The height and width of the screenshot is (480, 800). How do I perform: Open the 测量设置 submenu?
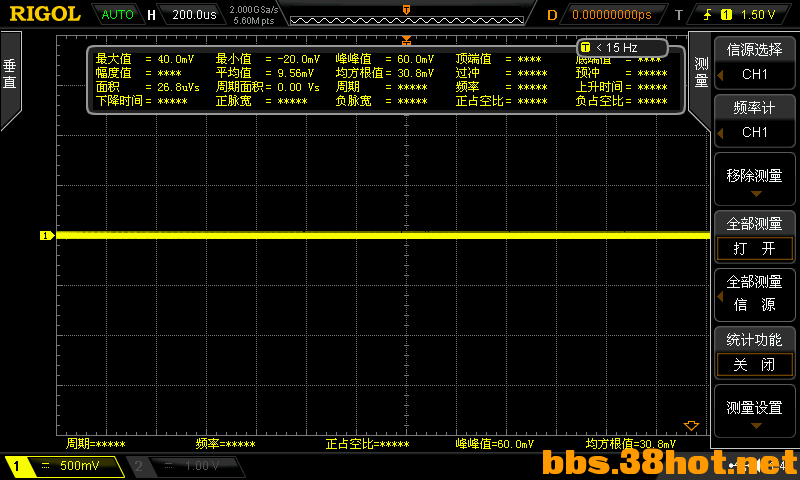(x=754, y=411)
